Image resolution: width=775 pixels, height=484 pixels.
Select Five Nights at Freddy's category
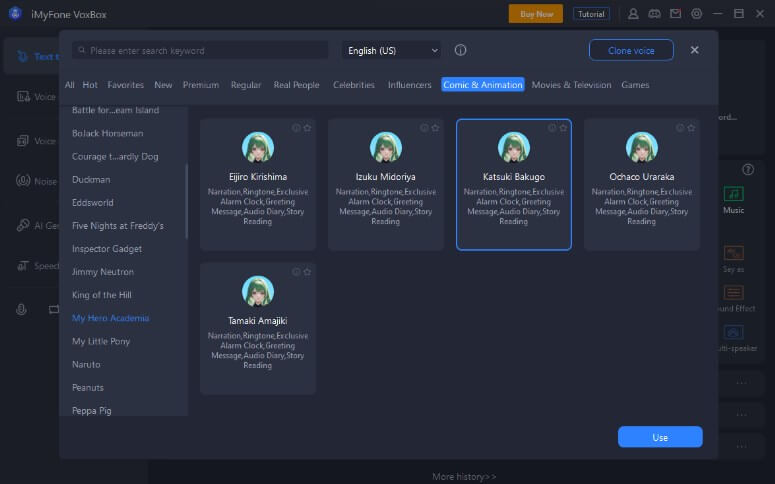(x=118, y=226)
